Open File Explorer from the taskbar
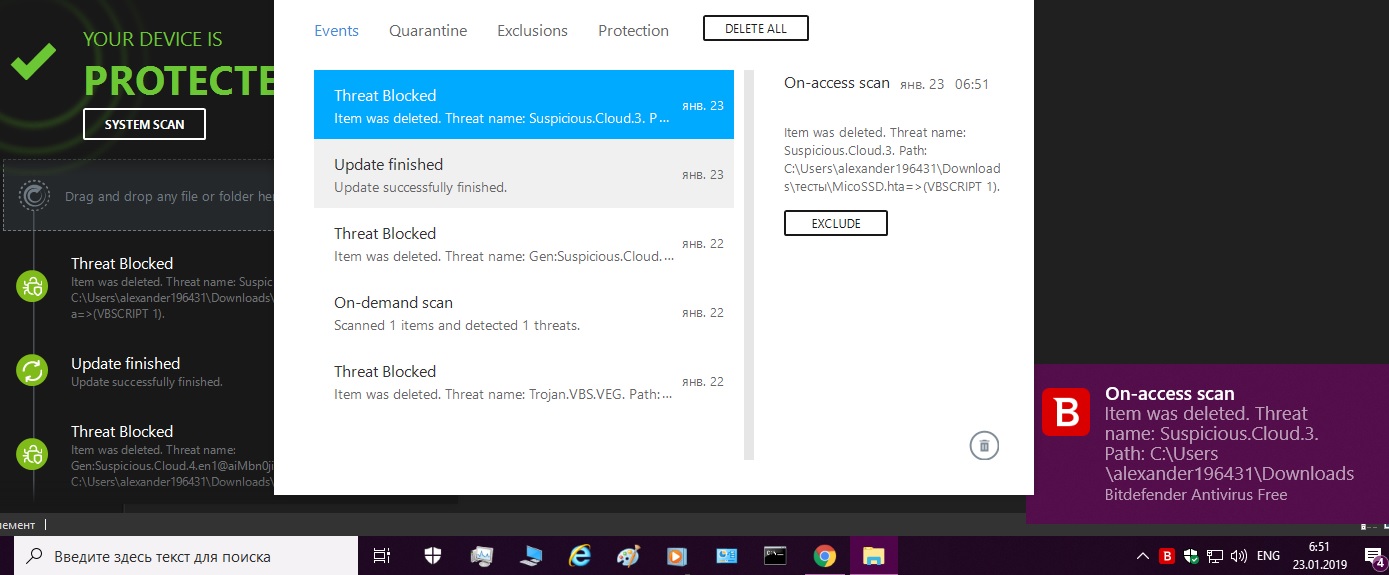Screen dimensions: 1389x575 (874, 556)
